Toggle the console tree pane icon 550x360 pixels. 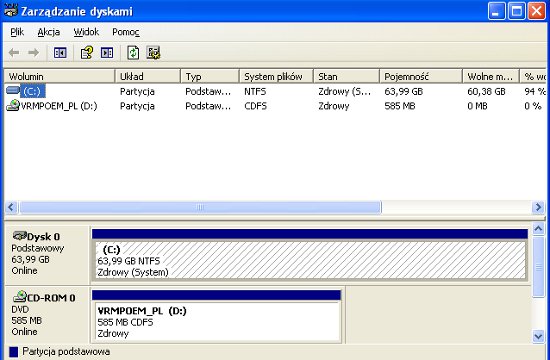60,53
